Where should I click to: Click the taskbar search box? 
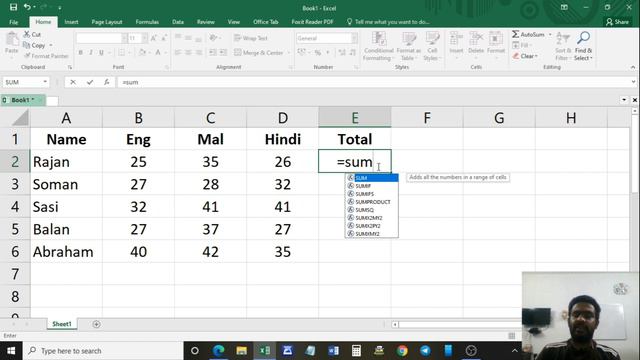103,351
